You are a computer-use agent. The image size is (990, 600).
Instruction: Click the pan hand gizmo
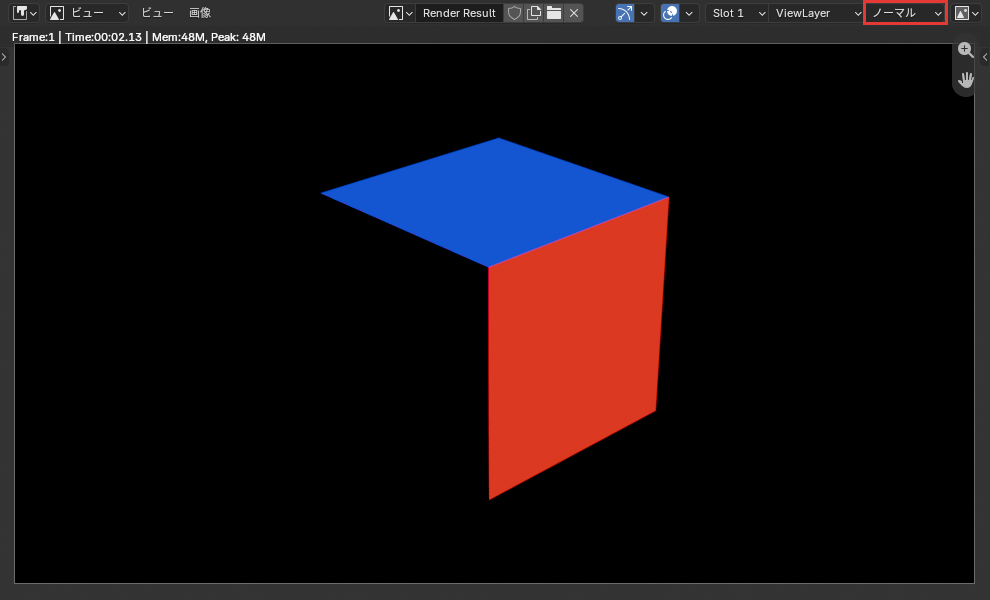coord(965,80)
